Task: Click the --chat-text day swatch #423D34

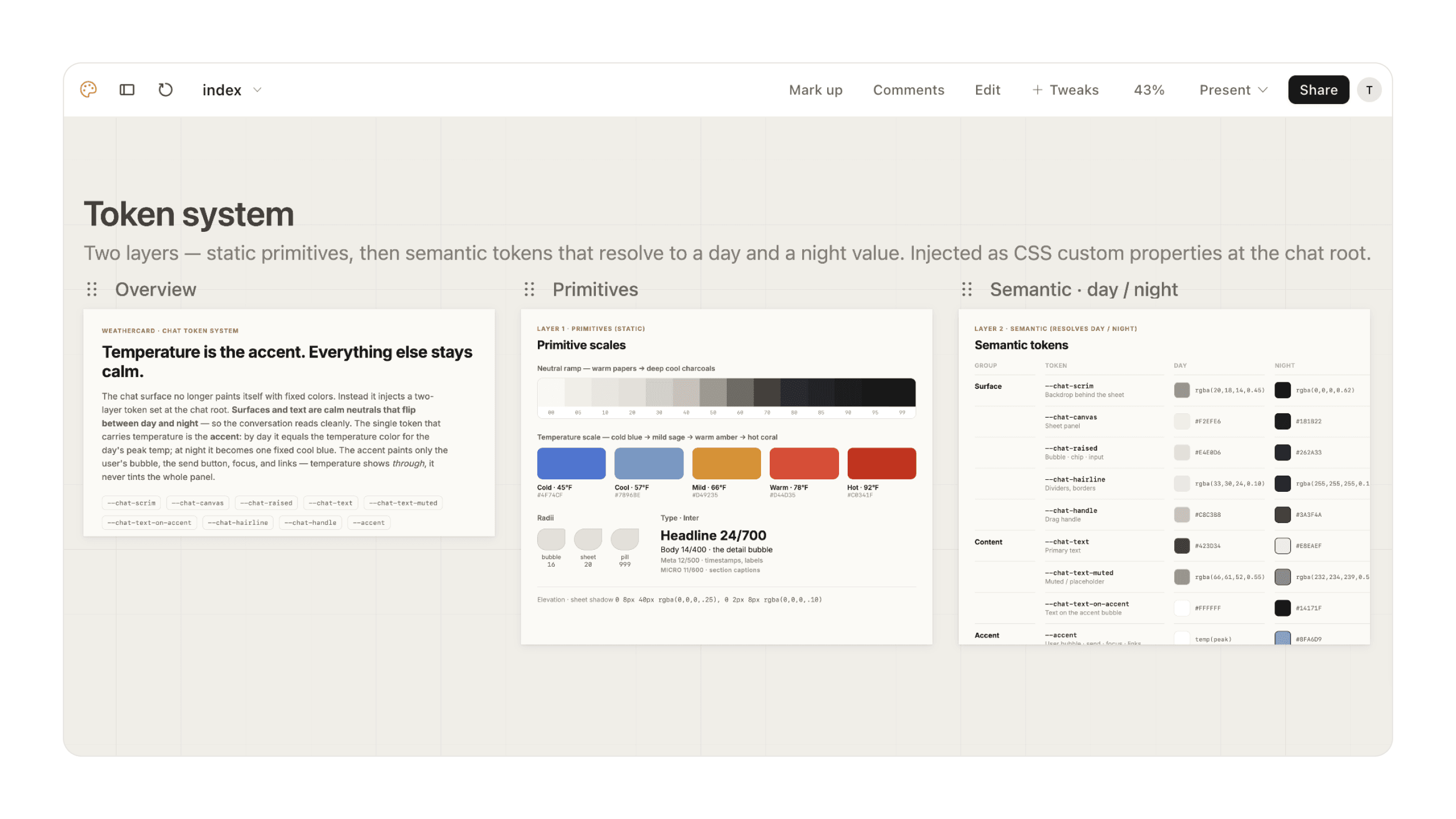Action: pos(1181,545)
